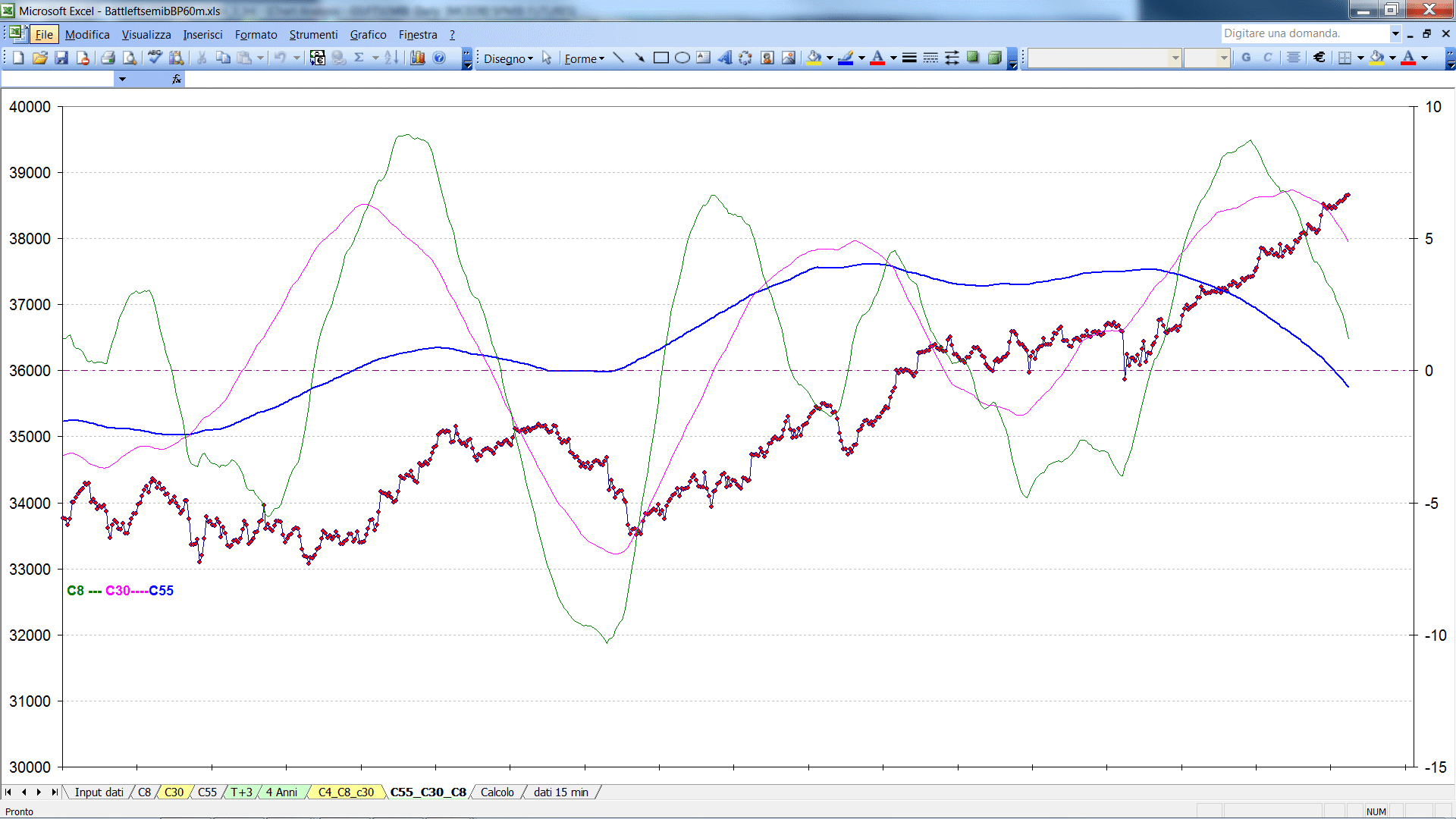The height and width of the screenshot is (819, 1456).
Task: Click the line style icon
Action: 909,58
